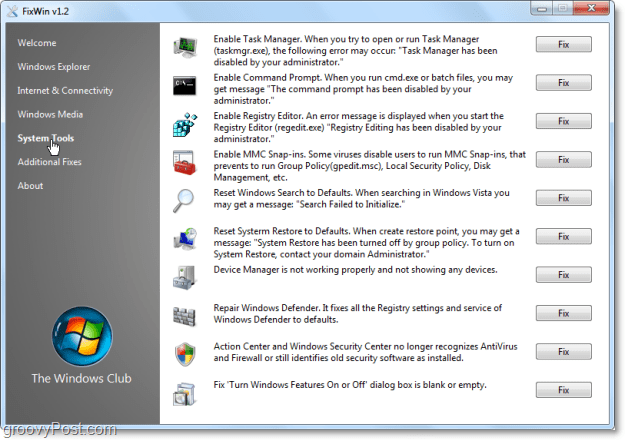Select Windows Media in sidebar
Screen dimensions: 625x440
point(50,114)
